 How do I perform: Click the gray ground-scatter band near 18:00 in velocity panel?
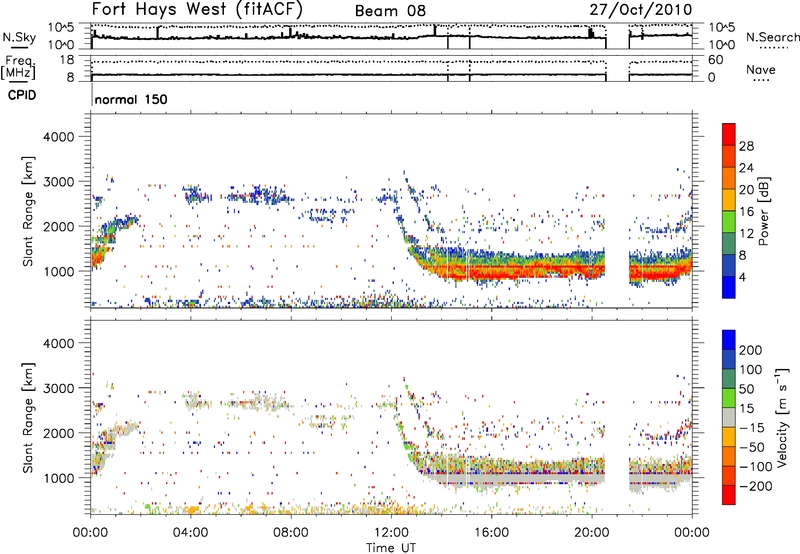541,479
